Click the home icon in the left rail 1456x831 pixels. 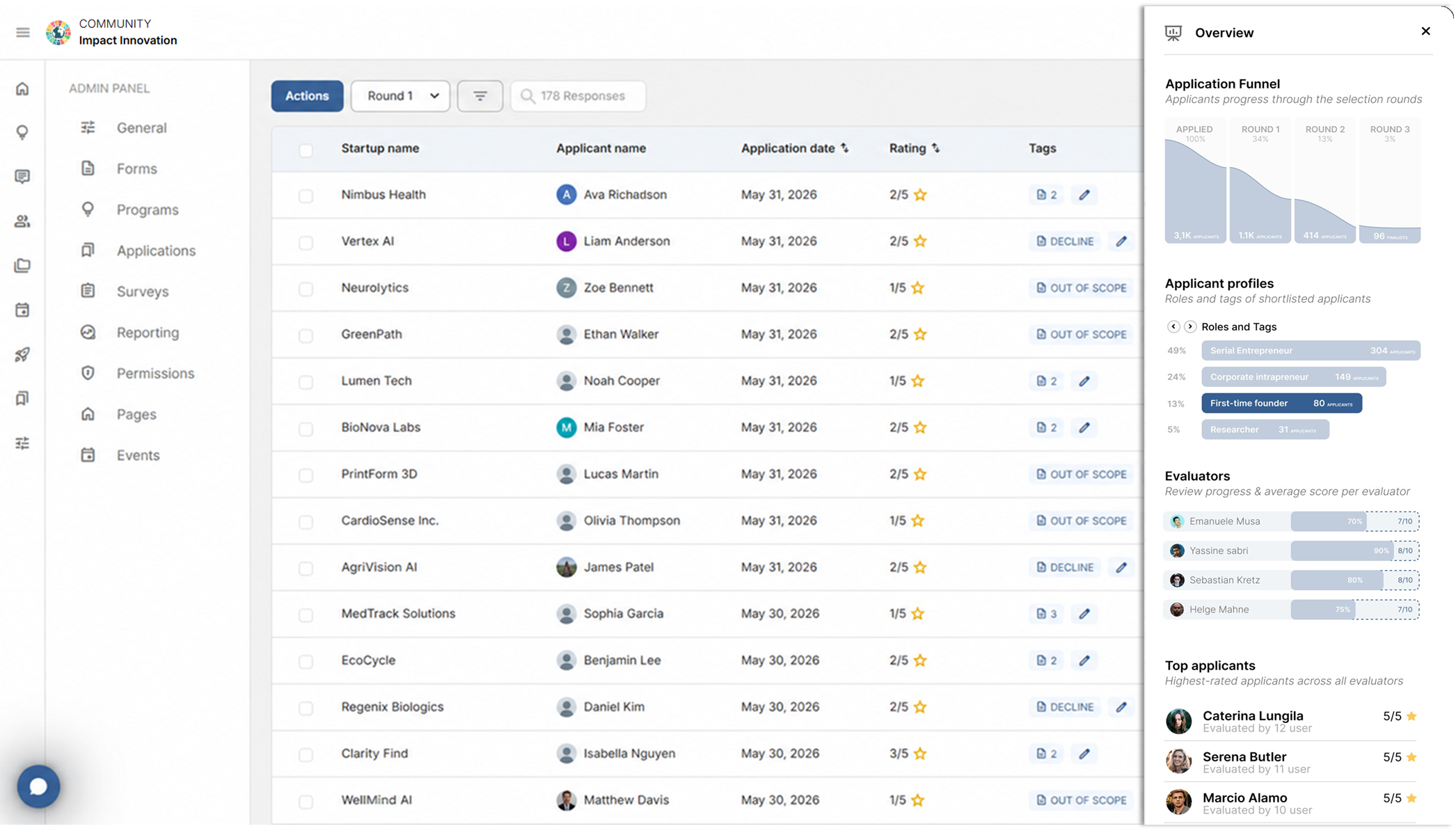pyautogui.click(x=22, y=88)
